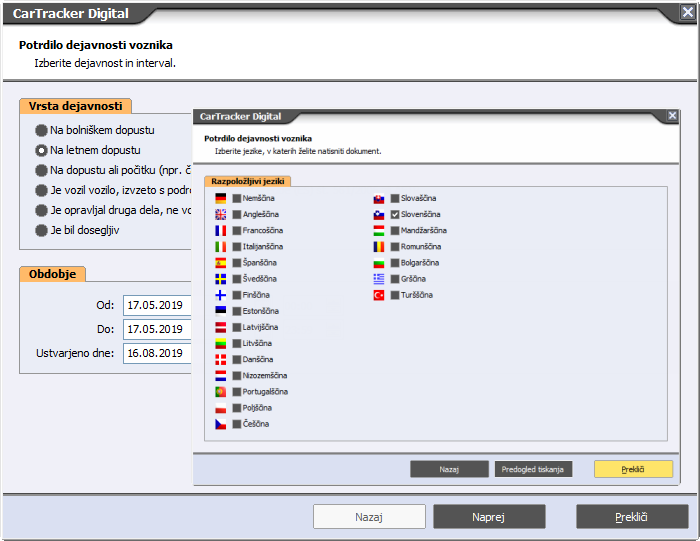
Task: Click Predogled tiskanja in the language dialog
Action: [x=533, y=469]
